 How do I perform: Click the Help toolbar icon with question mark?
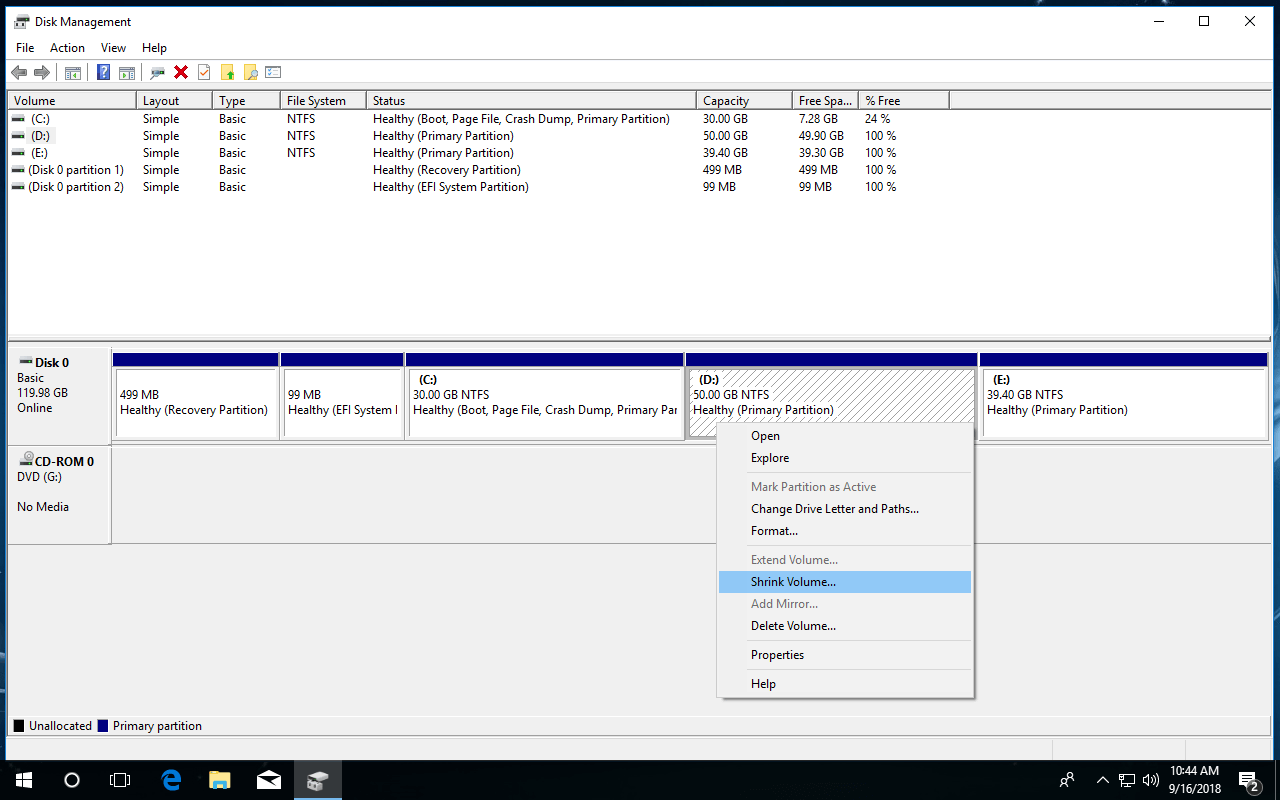(x=103, y=72)
